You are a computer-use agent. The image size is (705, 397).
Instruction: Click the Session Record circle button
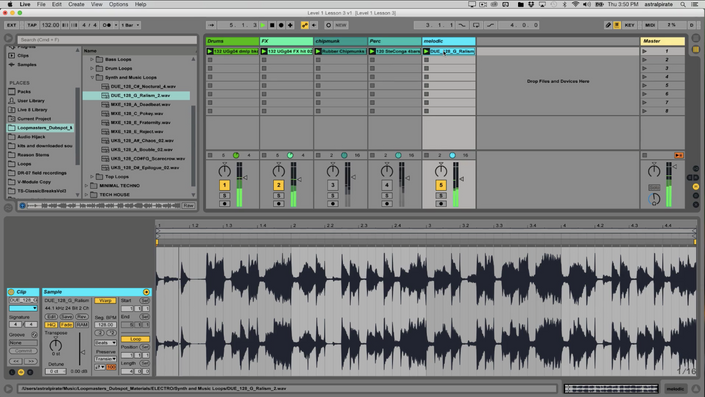pyautogui.click(x=328, y=25)
